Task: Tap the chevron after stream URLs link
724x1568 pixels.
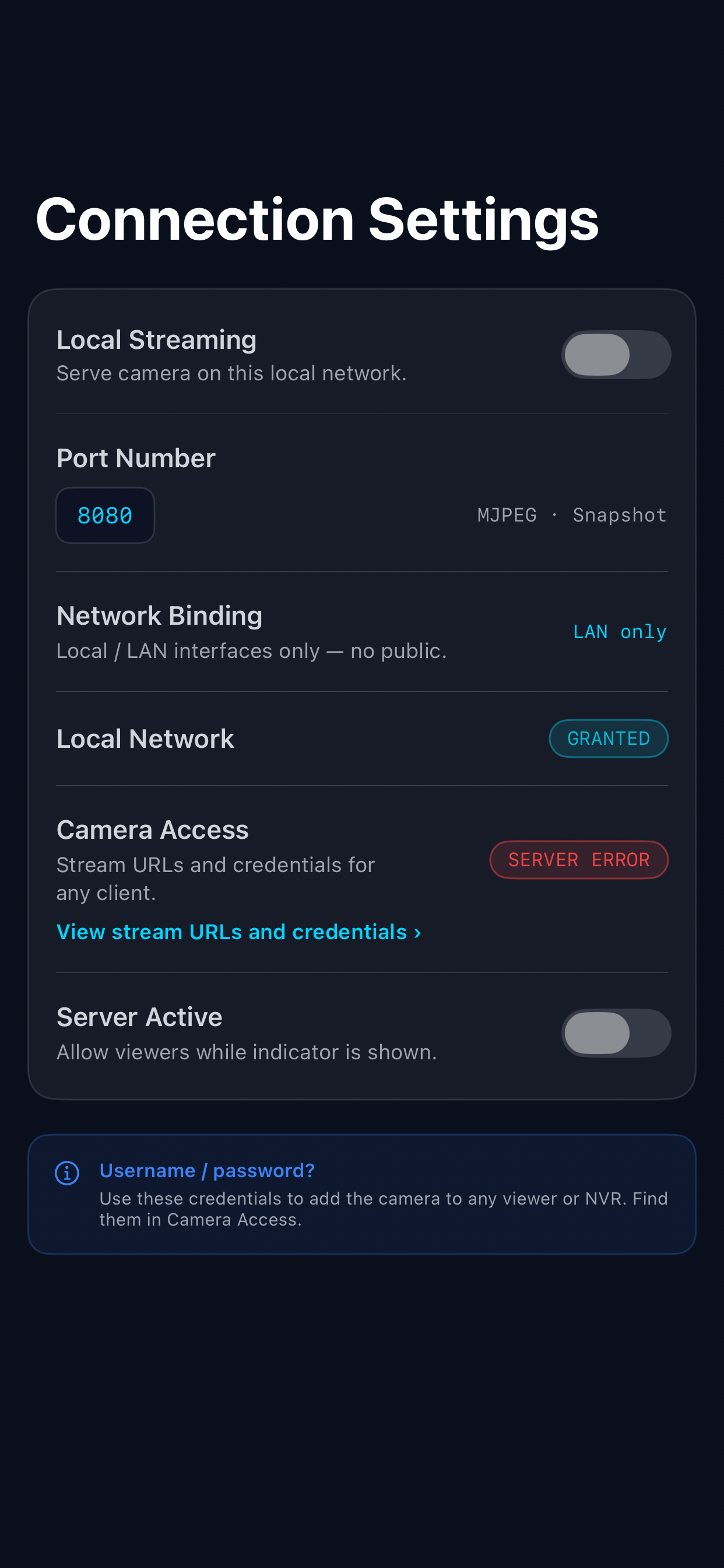Action: pos(417,933)
